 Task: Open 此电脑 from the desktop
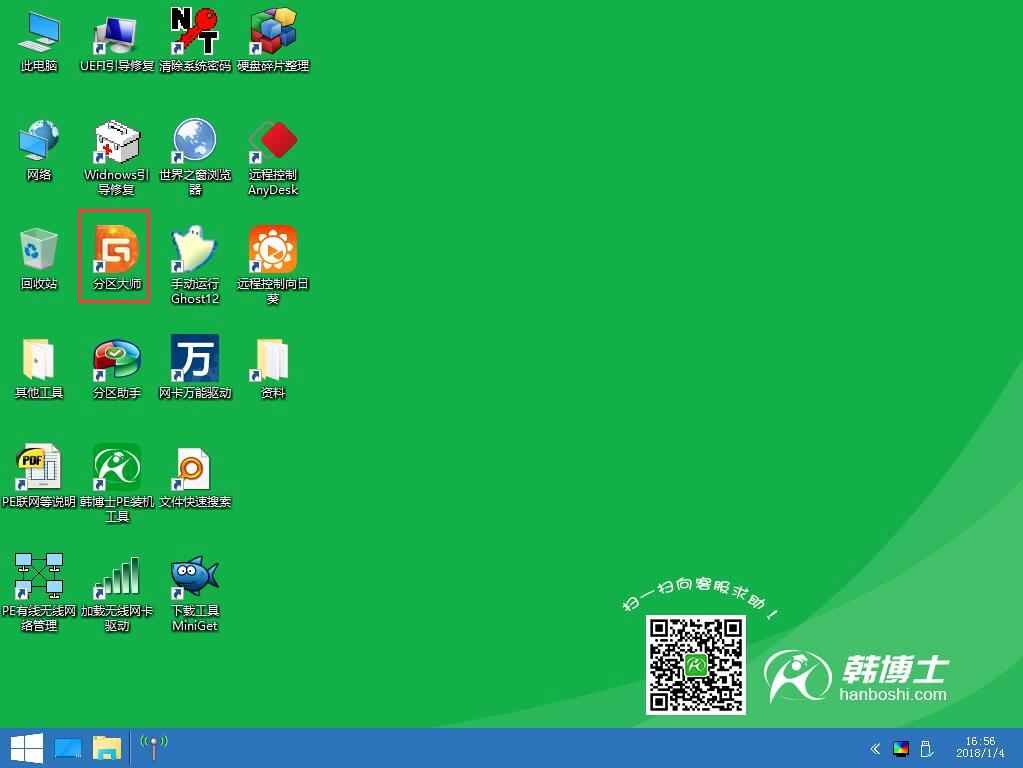[39, 35]
